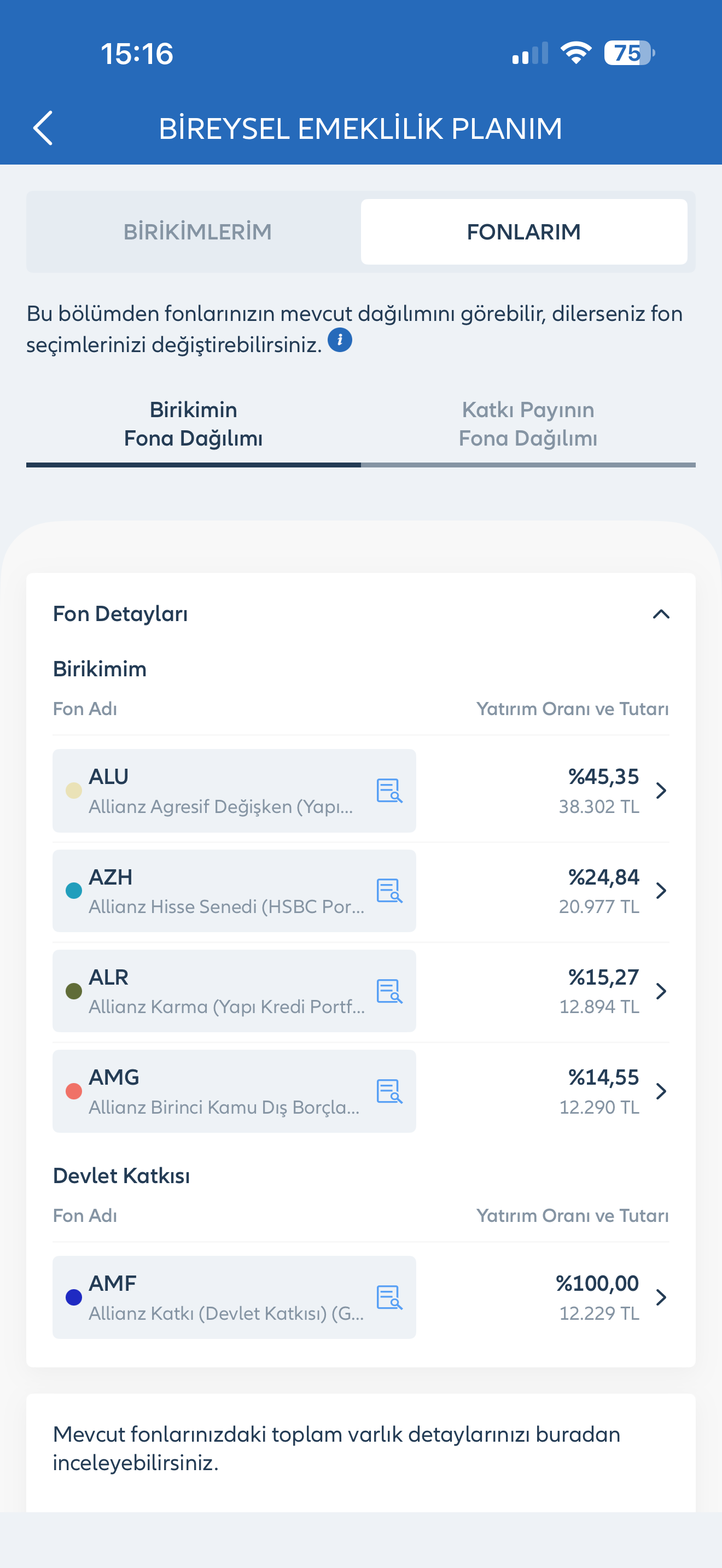Open AZH fund document detail icon
The width and height of the screenshot is (722, 1568).
point(389,891)
